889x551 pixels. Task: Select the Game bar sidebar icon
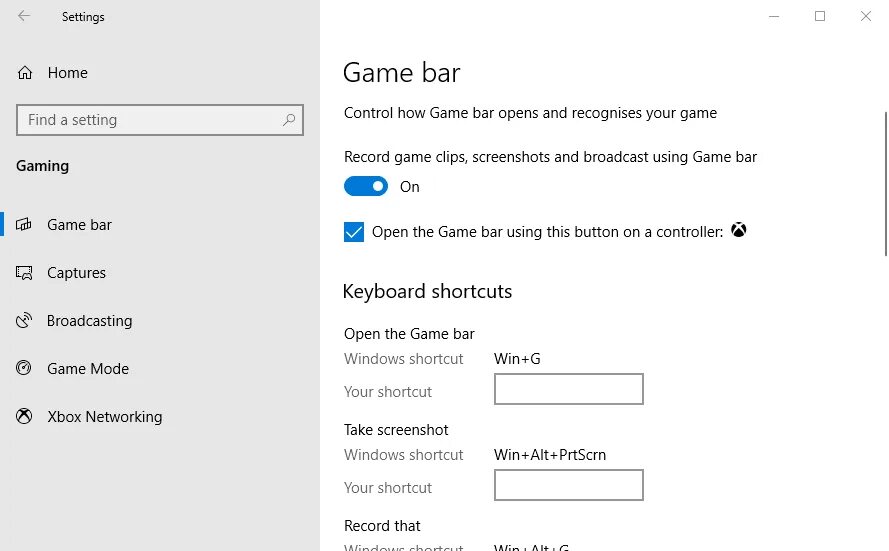[24, 224]
